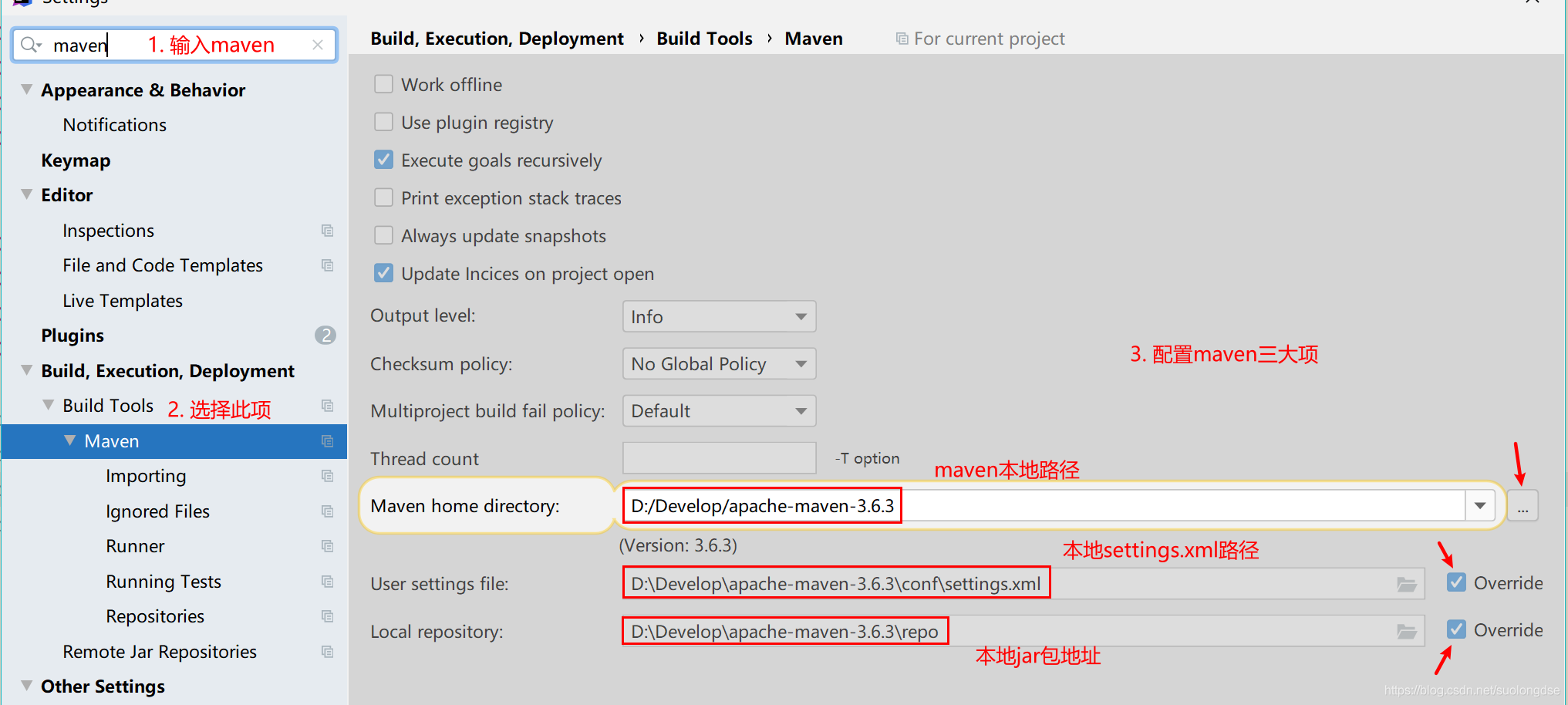Collapse Build, Execution, Deployment tree node

(27, 370)
